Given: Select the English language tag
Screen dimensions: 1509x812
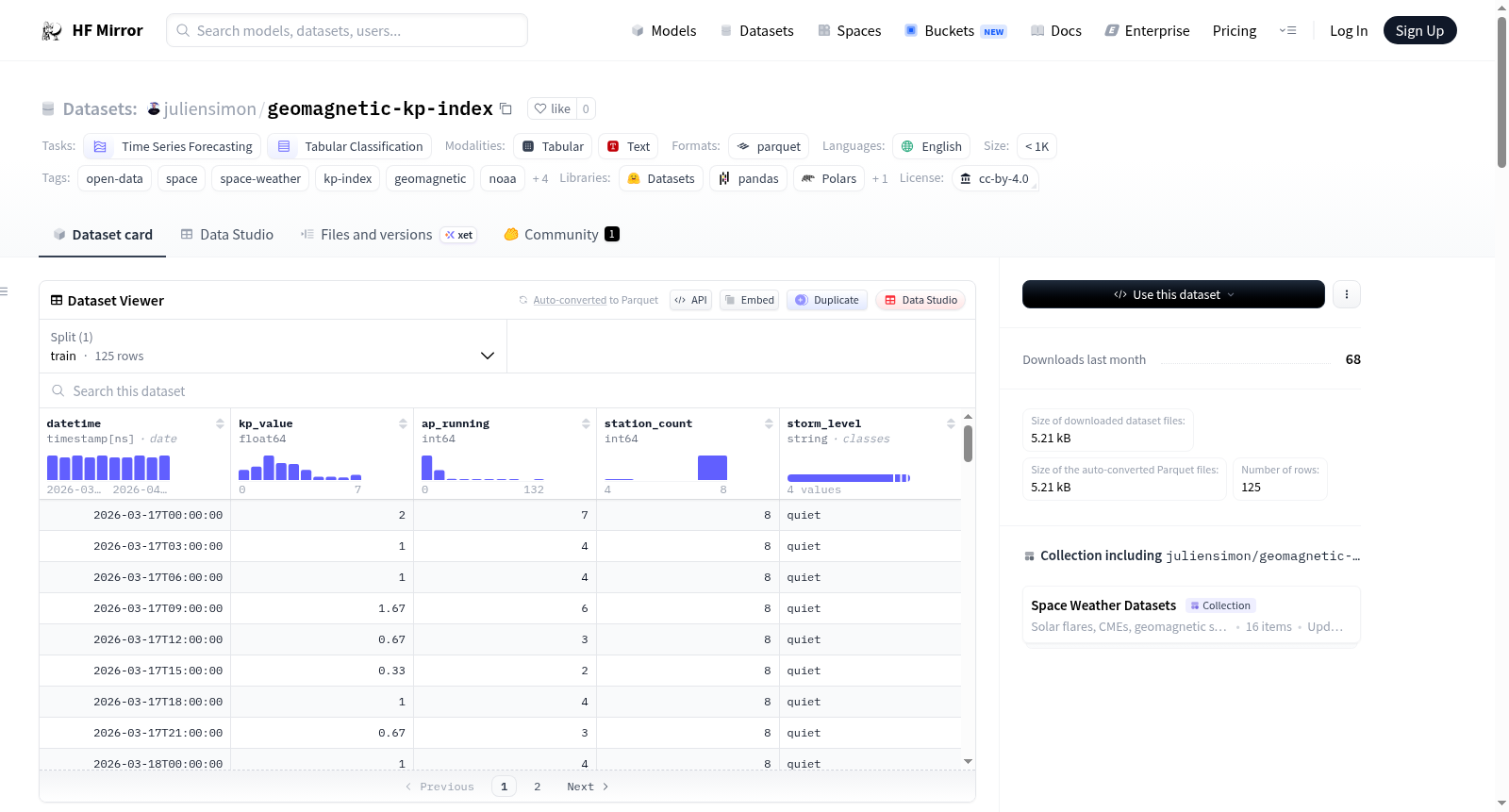Looking at the screenshot, I should coord(931,146).
